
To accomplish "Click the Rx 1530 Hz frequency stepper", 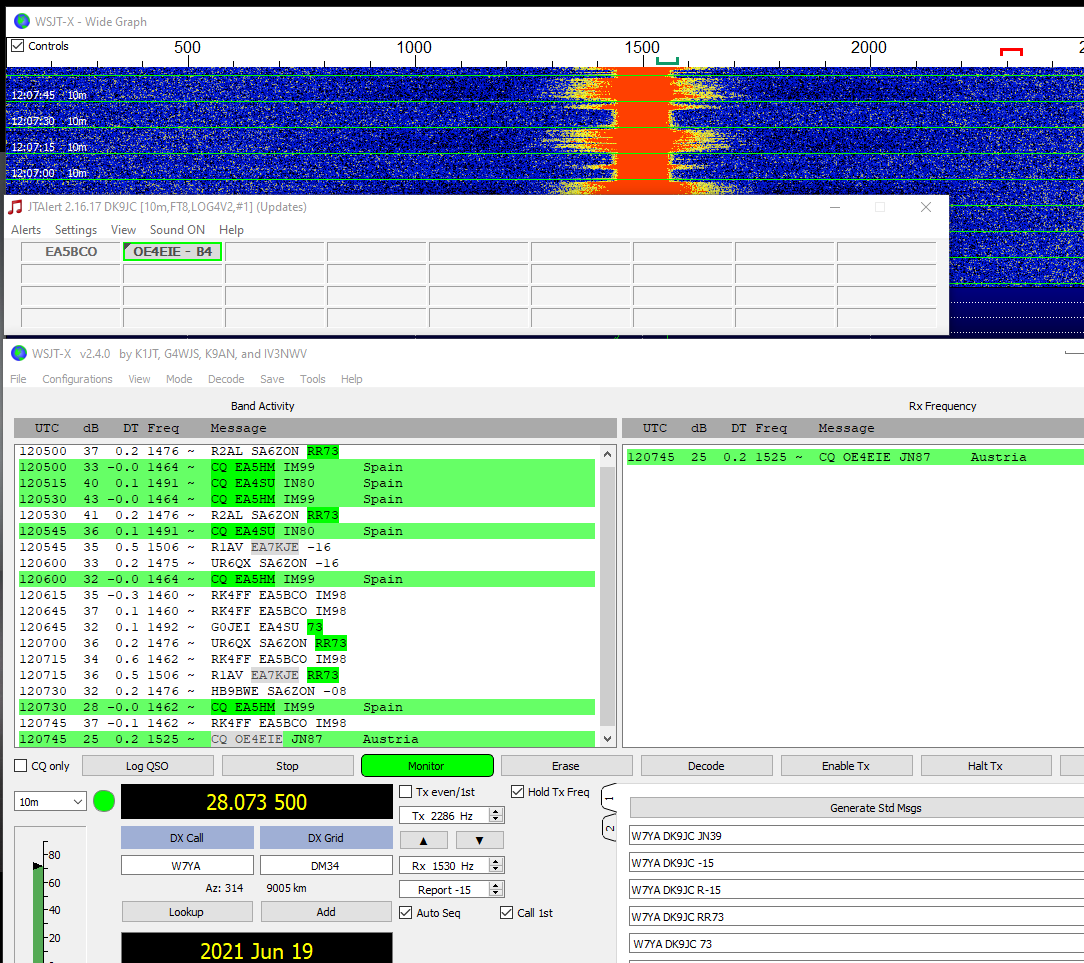I will coord(495,866).
